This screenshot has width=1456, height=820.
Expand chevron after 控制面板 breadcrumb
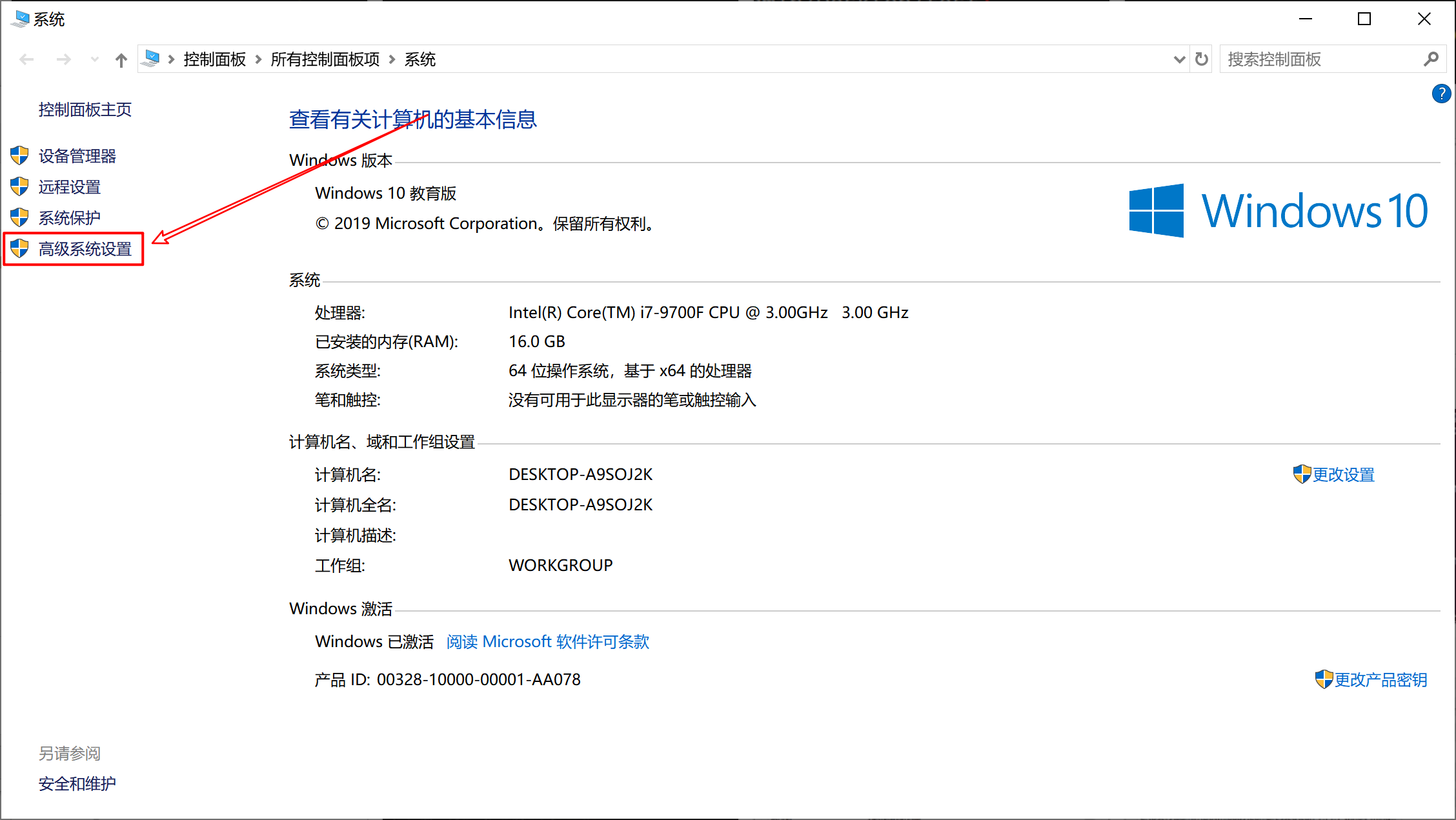(x=258, y=59)
